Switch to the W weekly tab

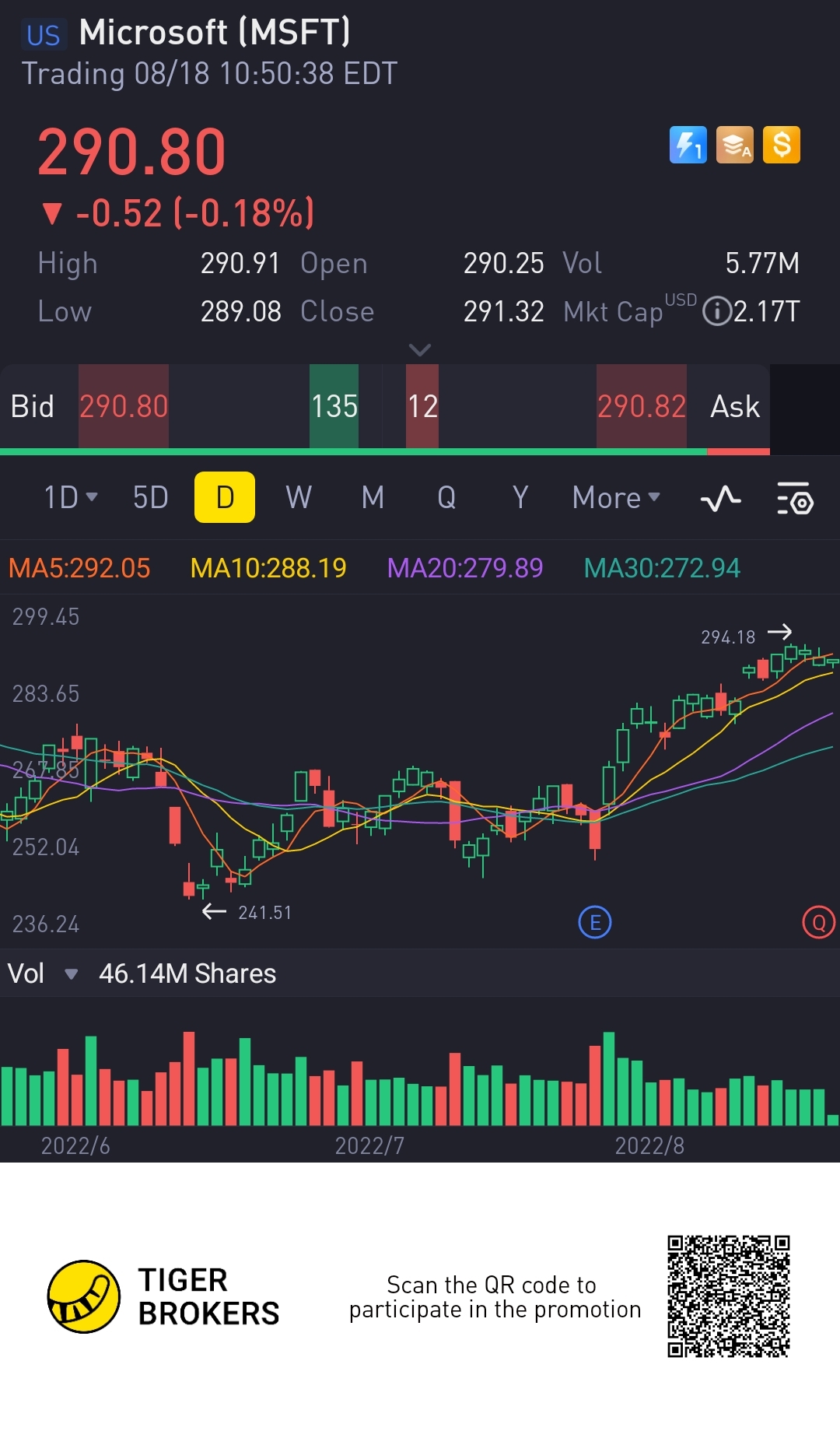coord(299,497)
